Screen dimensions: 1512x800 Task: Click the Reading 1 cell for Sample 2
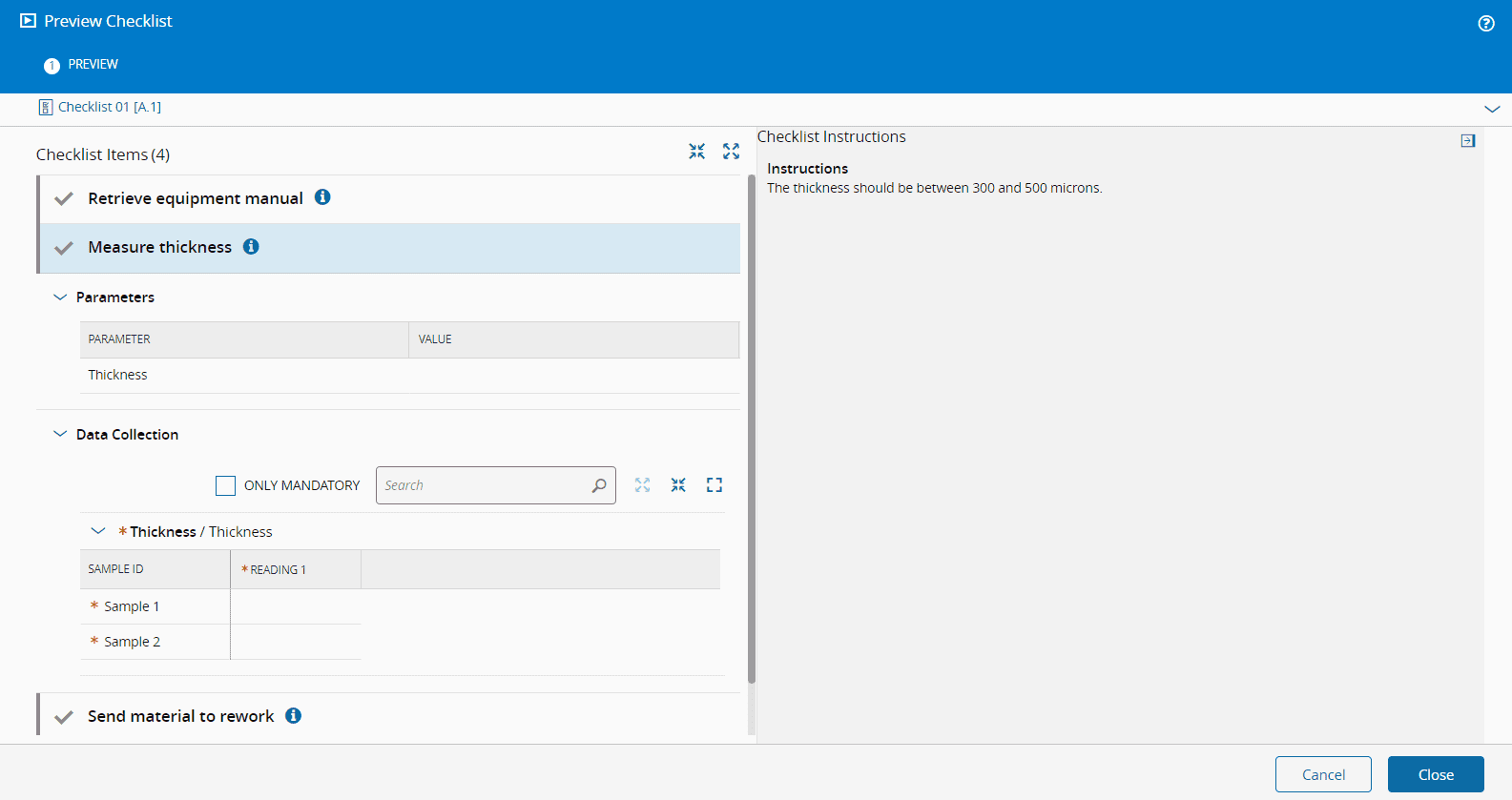pyautogui.click(x=296, y=642)
